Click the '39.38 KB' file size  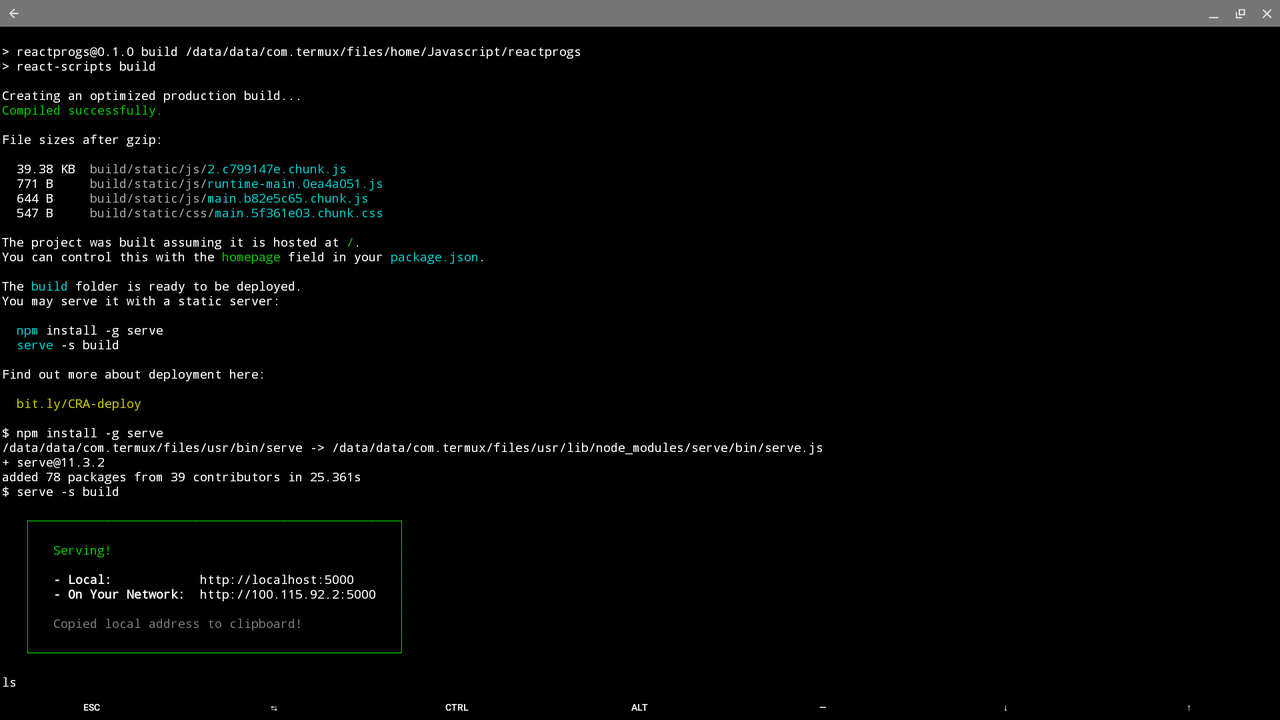(46, 169)
